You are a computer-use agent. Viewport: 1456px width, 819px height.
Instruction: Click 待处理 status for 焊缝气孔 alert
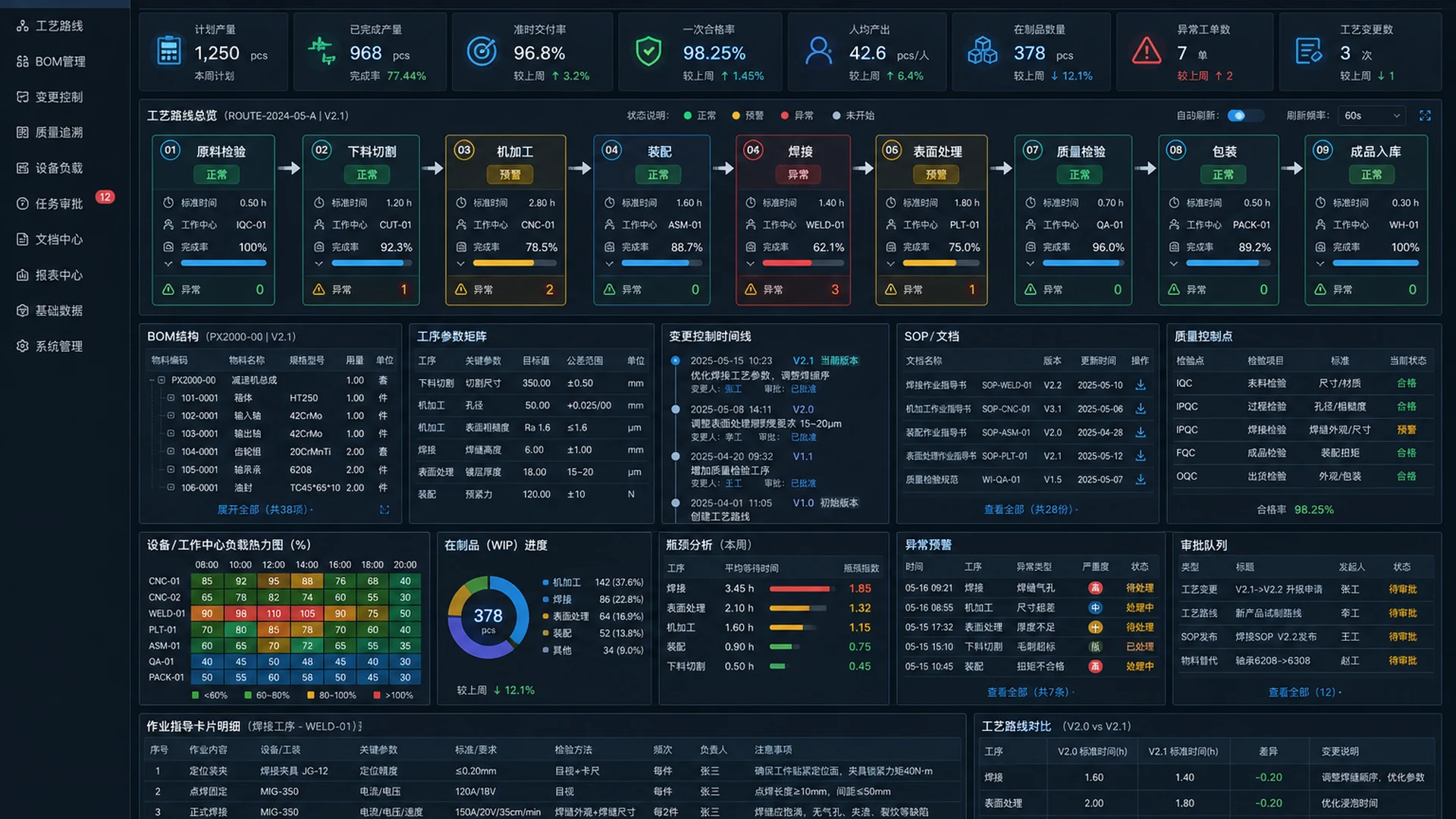[1140, 588]
